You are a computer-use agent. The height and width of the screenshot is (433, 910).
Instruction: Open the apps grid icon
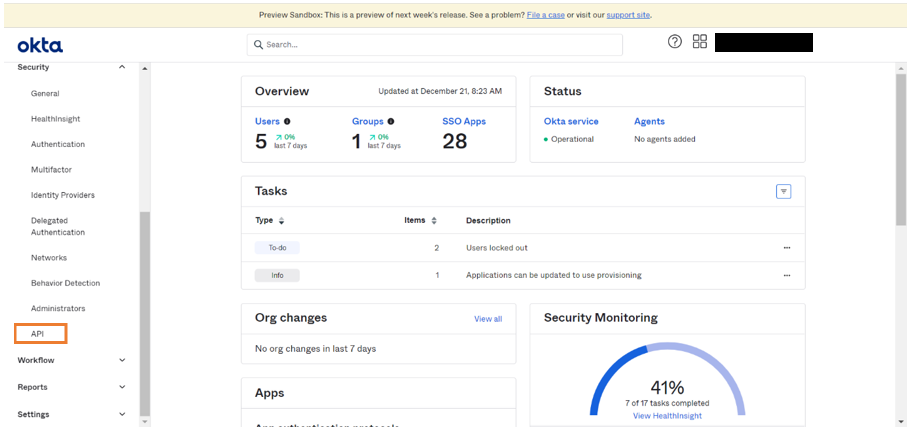[x=700, y=42]
